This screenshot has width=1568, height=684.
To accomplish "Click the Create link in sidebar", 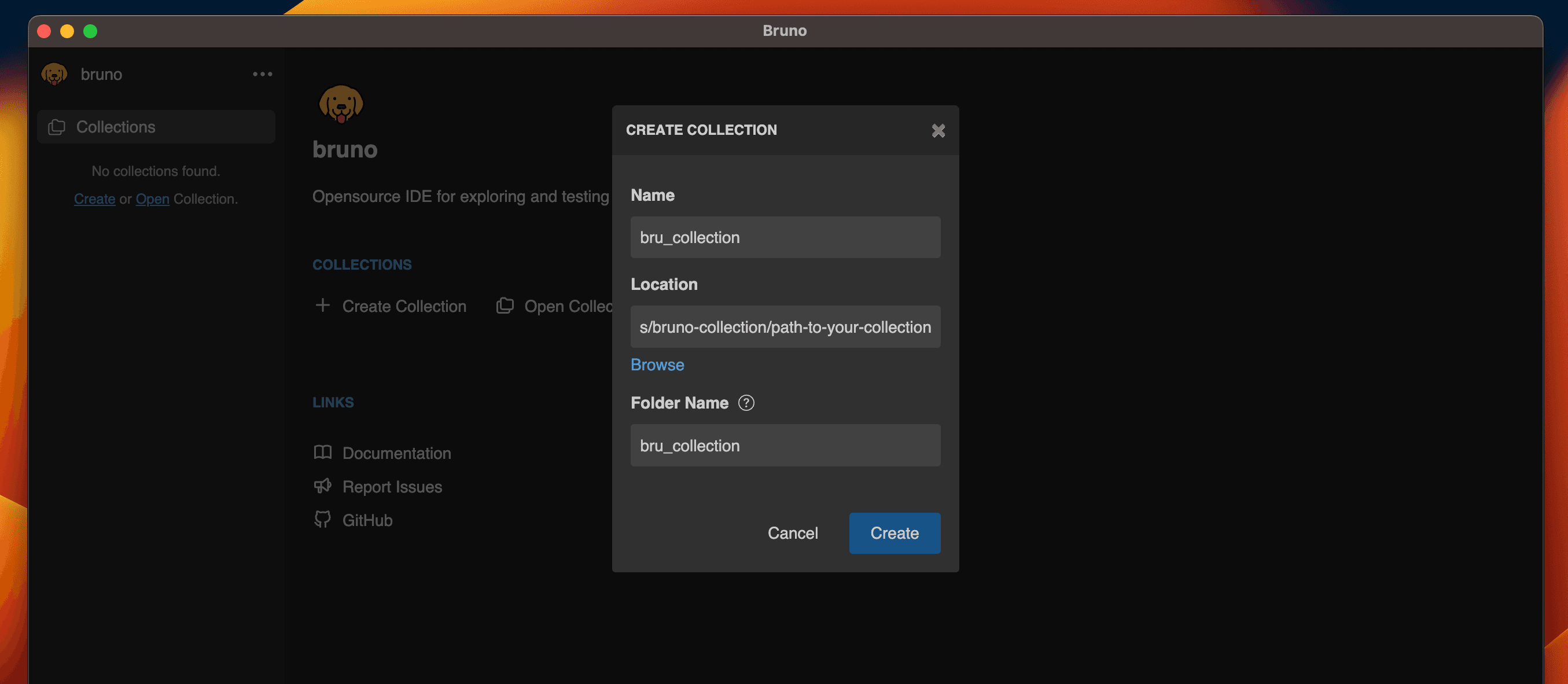I will coord(94,198).
